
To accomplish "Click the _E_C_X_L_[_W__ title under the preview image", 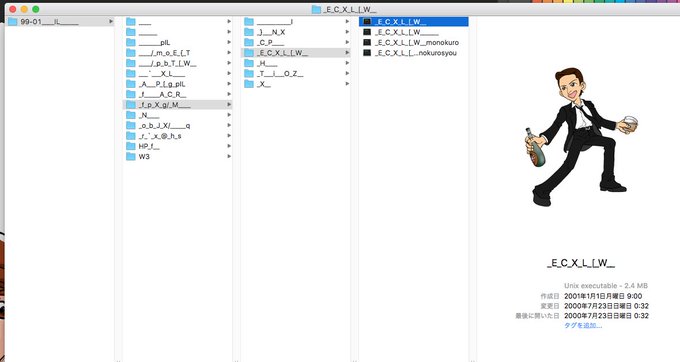I will (x=581, y=263).
